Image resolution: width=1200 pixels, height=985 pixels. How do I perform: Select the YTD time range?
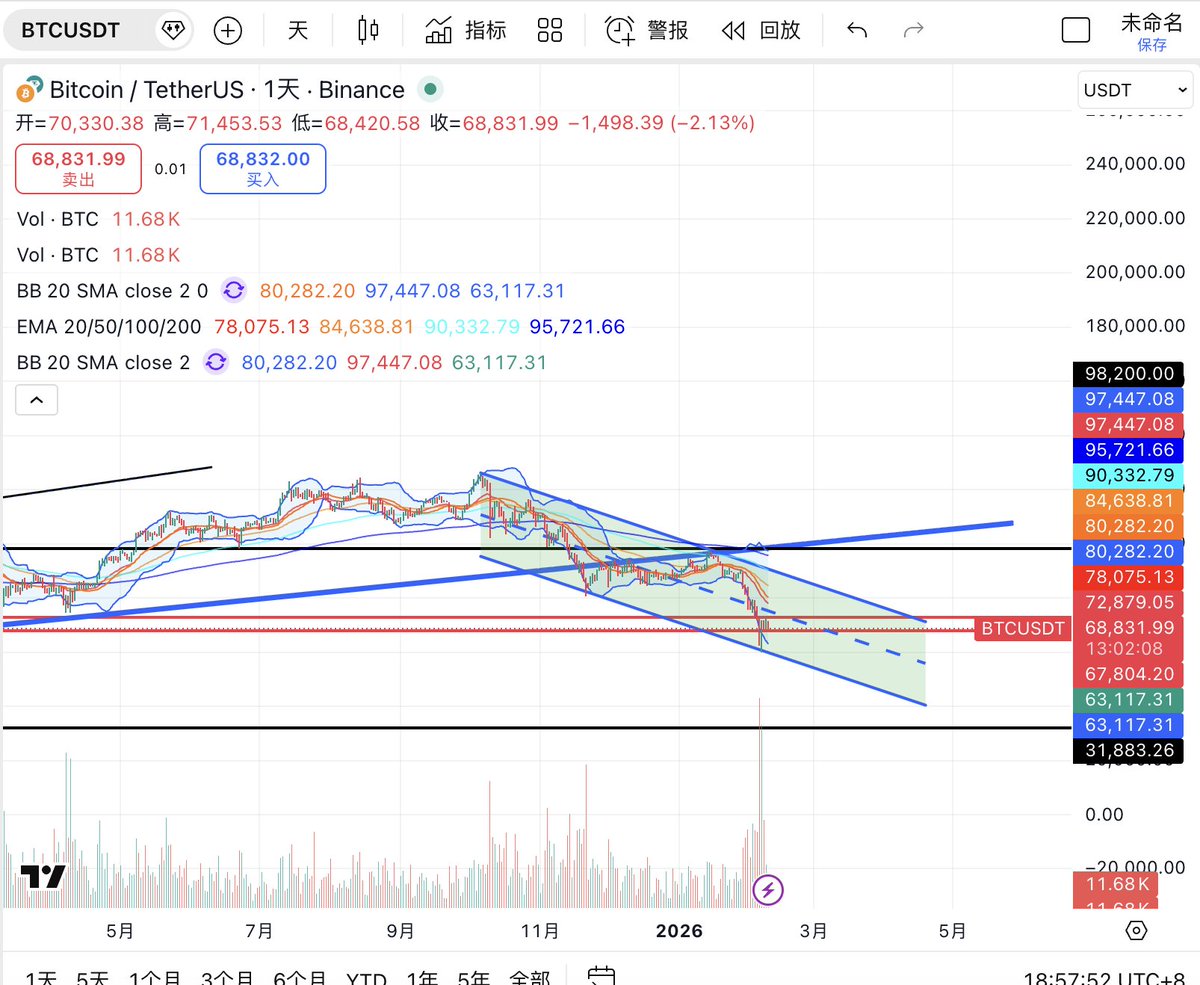tap(368, 979)
